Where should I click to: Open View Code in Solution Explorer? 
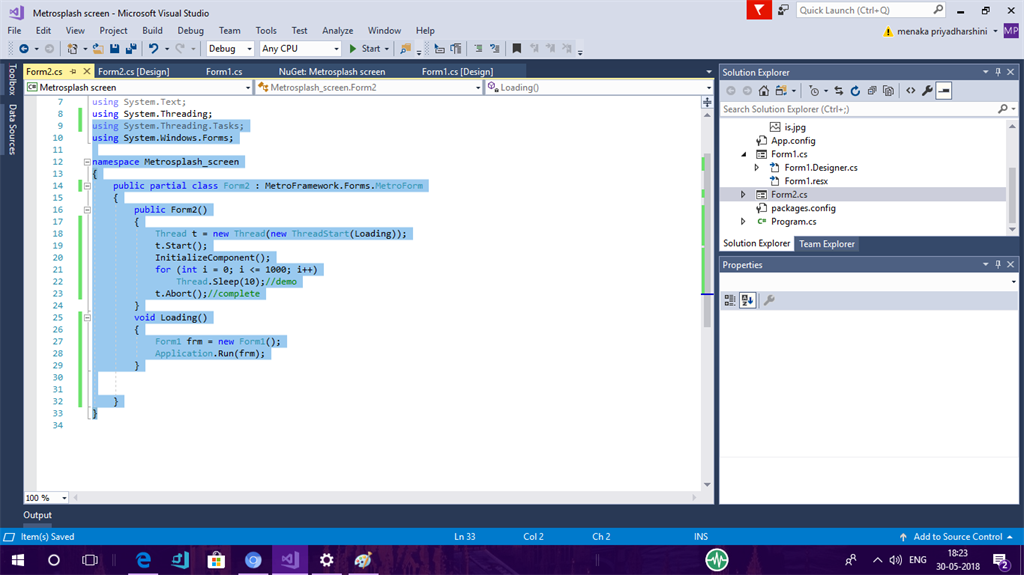910,90
